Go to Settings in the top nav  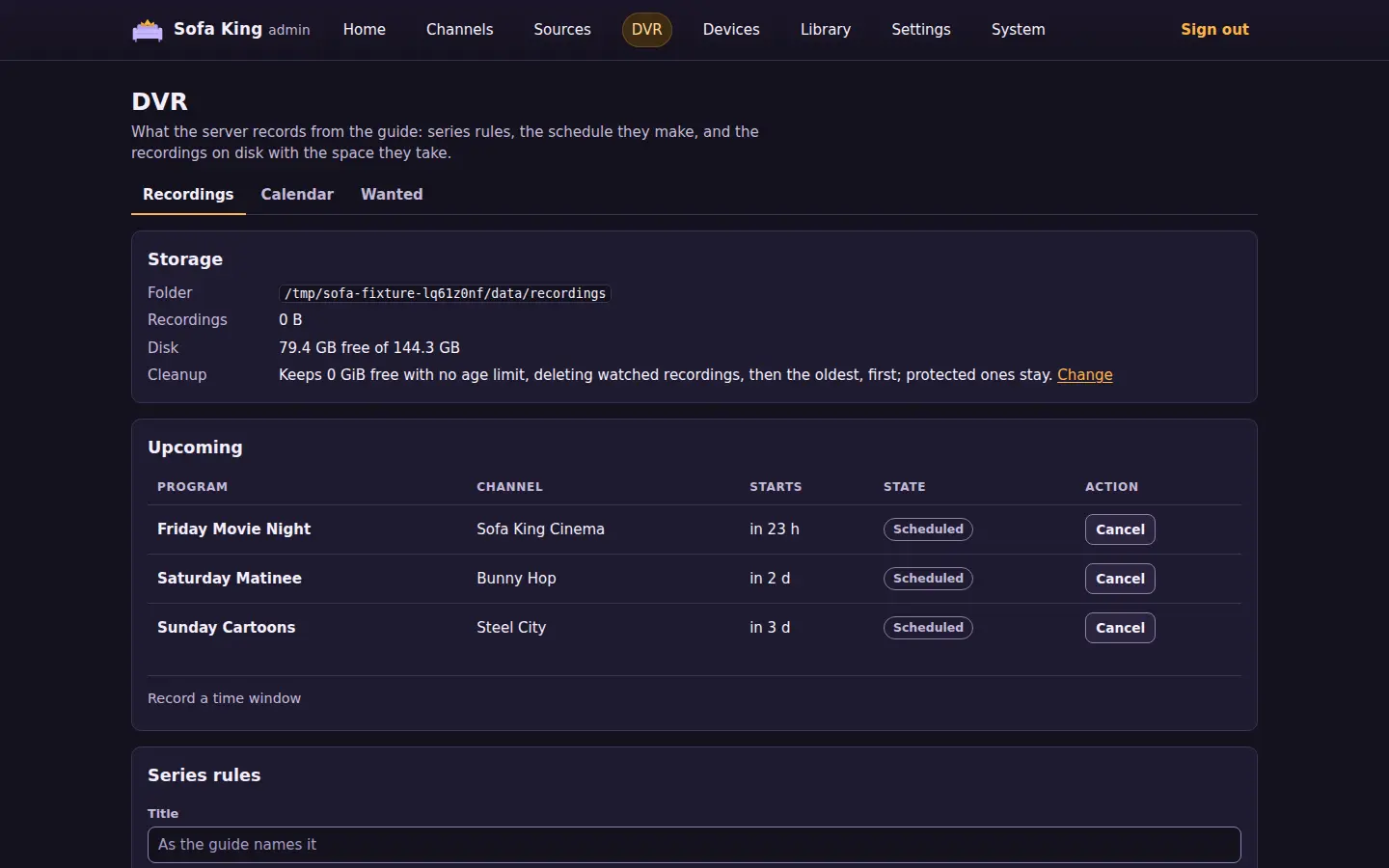[921, 30]
